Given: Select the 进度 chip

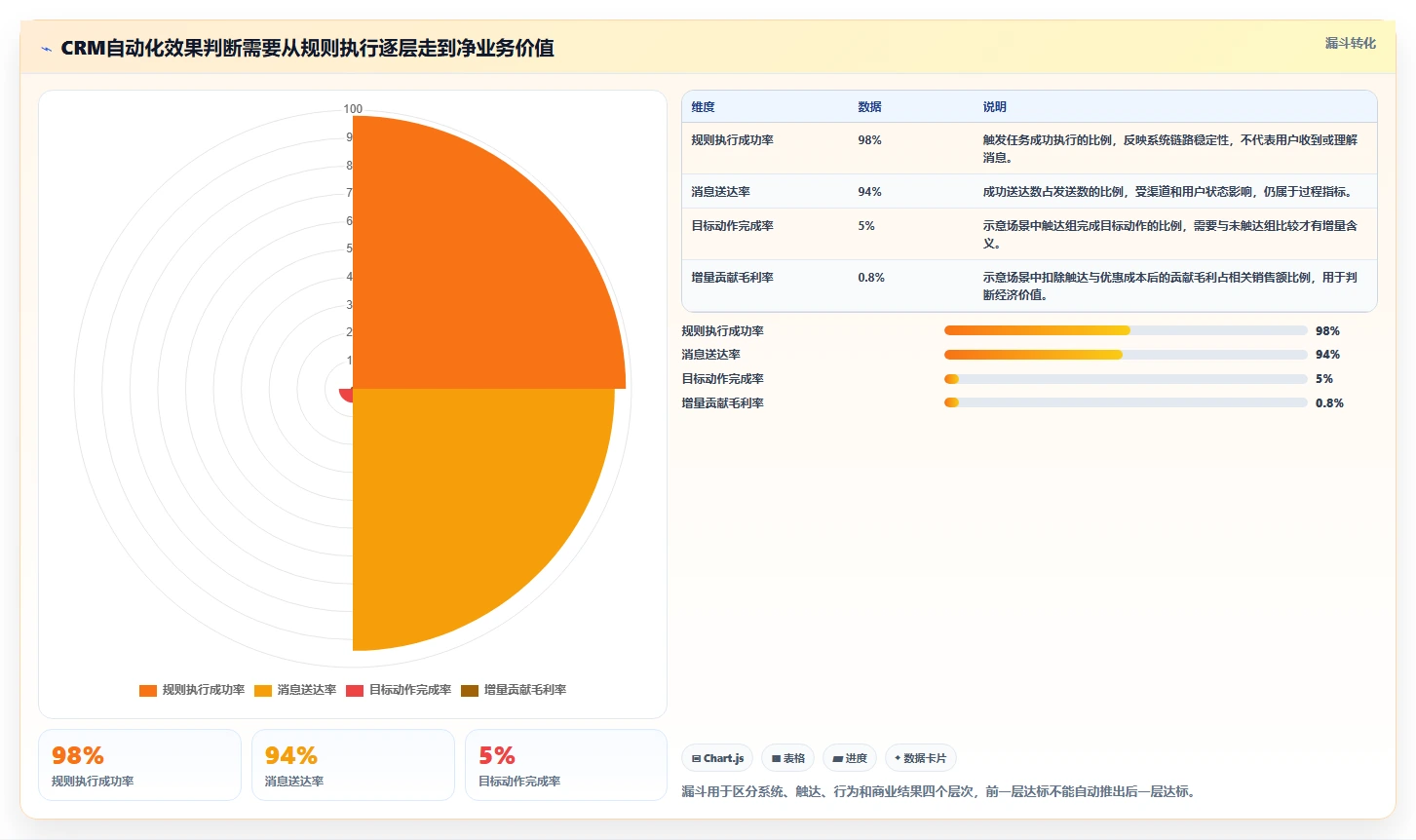Looking at the screenshot, I should 850,758.
